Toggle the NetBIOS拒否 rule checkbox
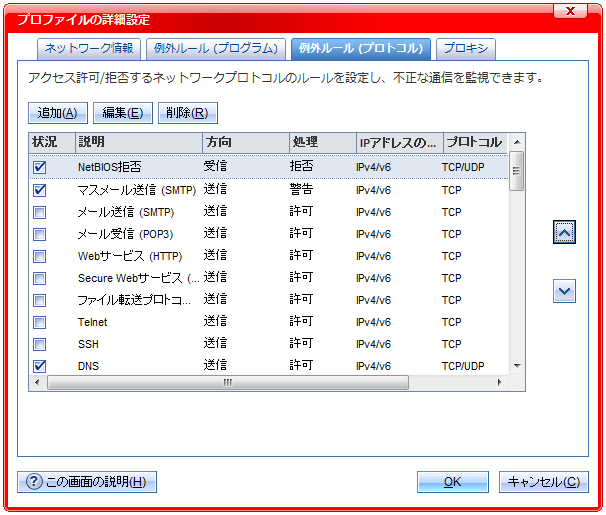Viewport: 606px width, 515px height. pyautogui.click(x=40, y=167)
